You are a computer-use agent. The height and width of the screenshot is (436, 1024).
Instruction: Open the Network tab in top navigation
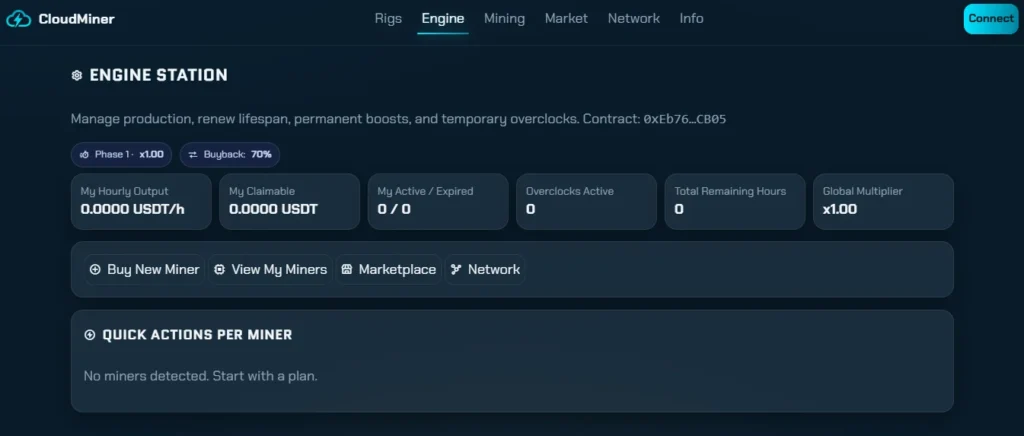coord(633,18)
